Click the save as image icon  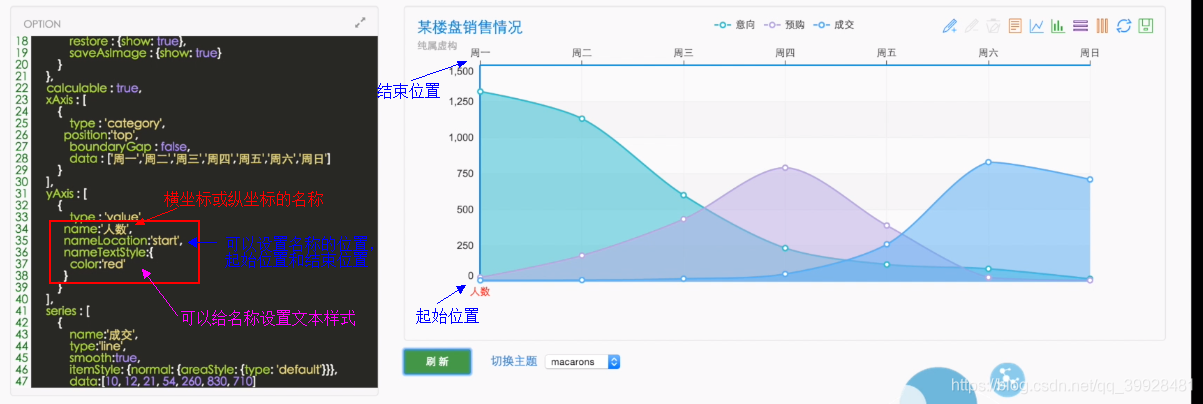[1146, 26]
